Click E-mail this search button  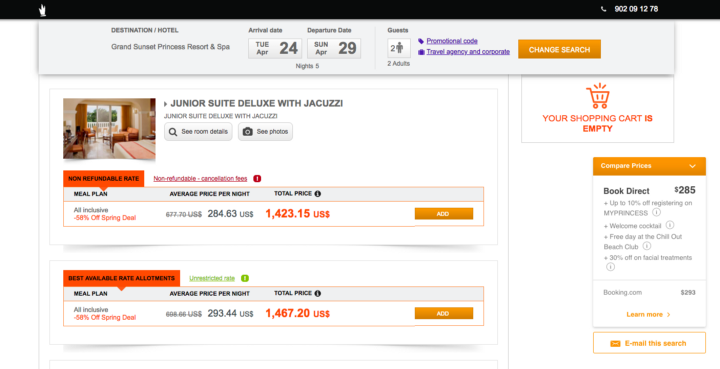click(649, 343)
